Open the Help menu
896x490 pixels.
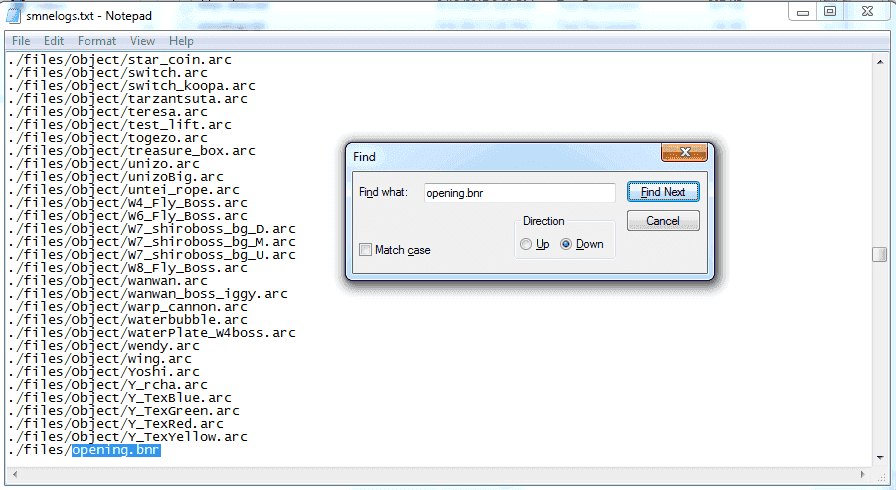(x=181, y=41)
